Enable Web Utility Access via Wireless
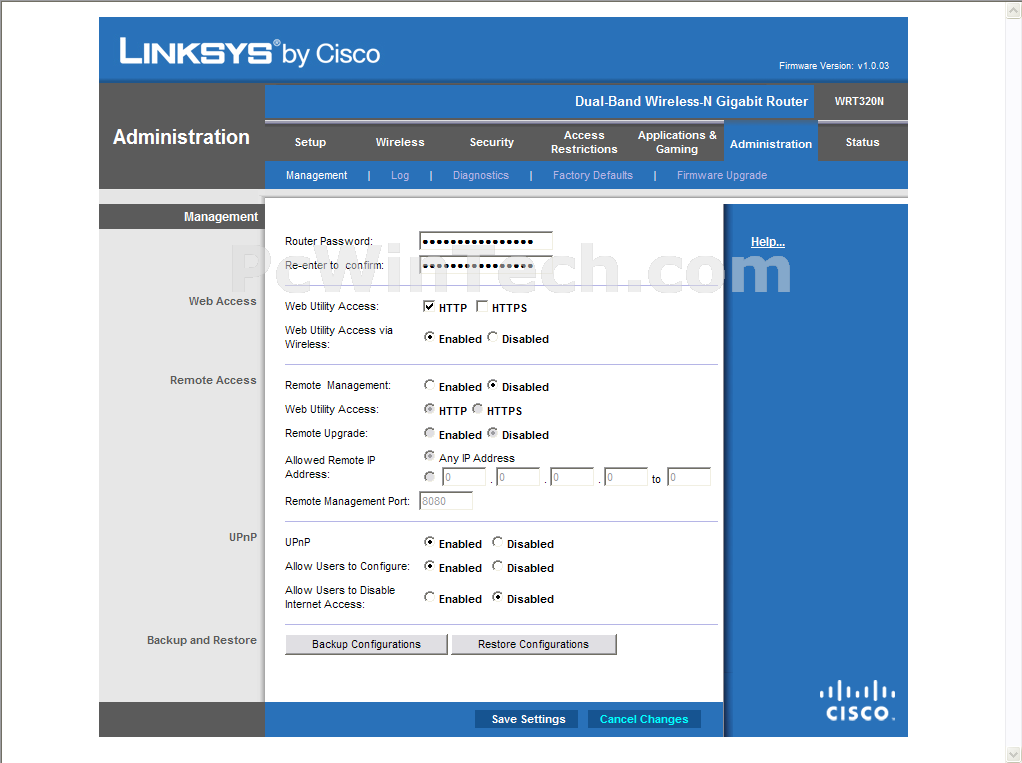This screenshot has height=763, width=1022. click(x=429, y=337)
